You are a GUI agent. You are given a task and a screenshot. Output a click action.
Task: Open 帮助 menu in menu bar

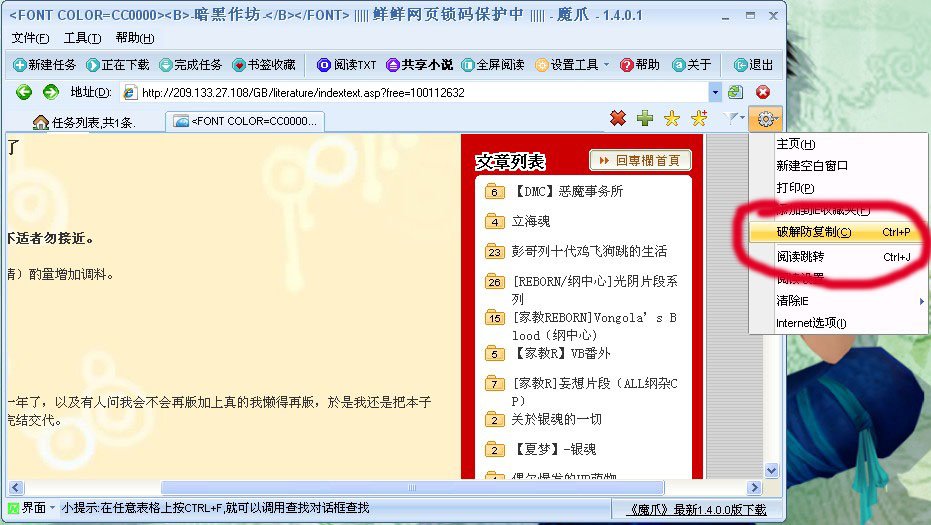pos(135,38)
